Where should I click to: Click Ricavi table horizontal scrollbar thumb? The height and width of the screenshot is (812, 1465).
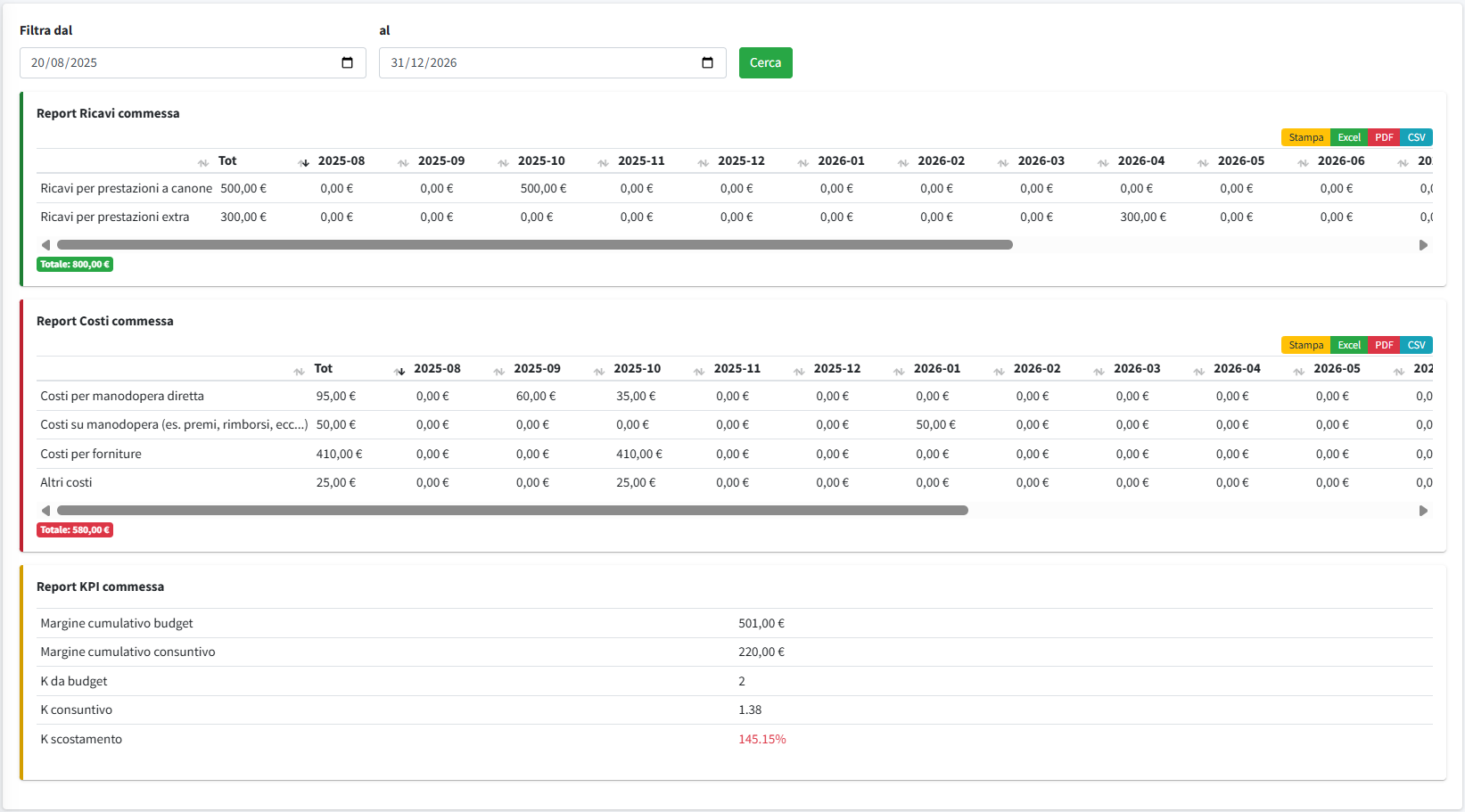tap(535, 245)
